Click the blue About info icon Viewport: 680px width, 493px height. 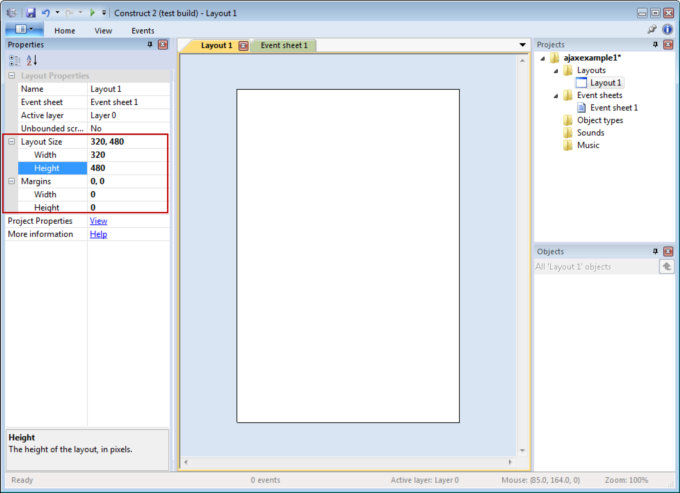click(x=667, y=29)
